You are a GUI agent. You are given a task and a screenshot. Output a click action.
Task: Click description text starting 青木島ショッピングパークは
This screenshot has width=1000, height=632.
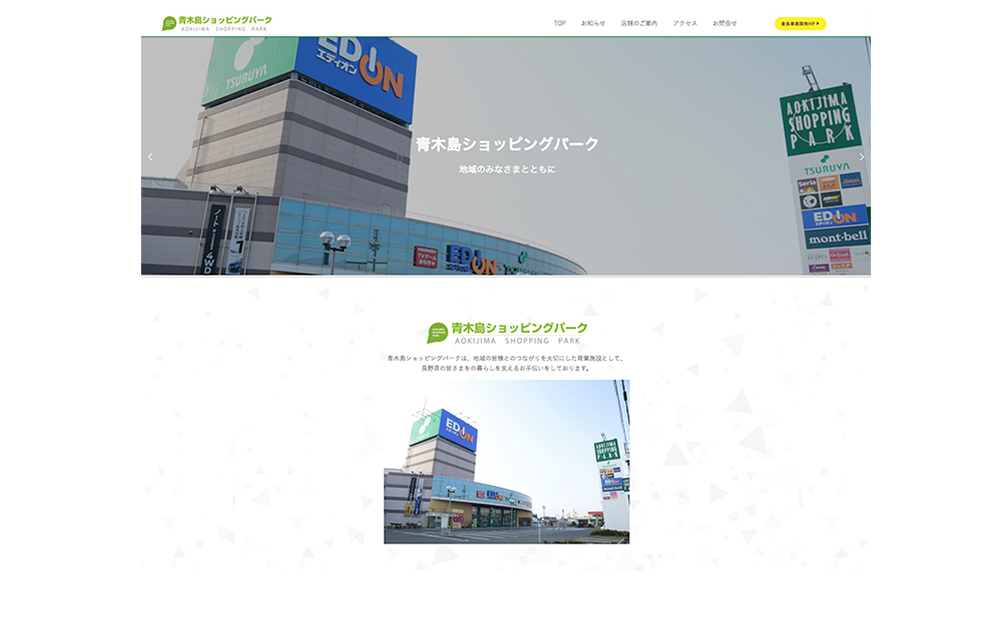(x=506, y=358)
